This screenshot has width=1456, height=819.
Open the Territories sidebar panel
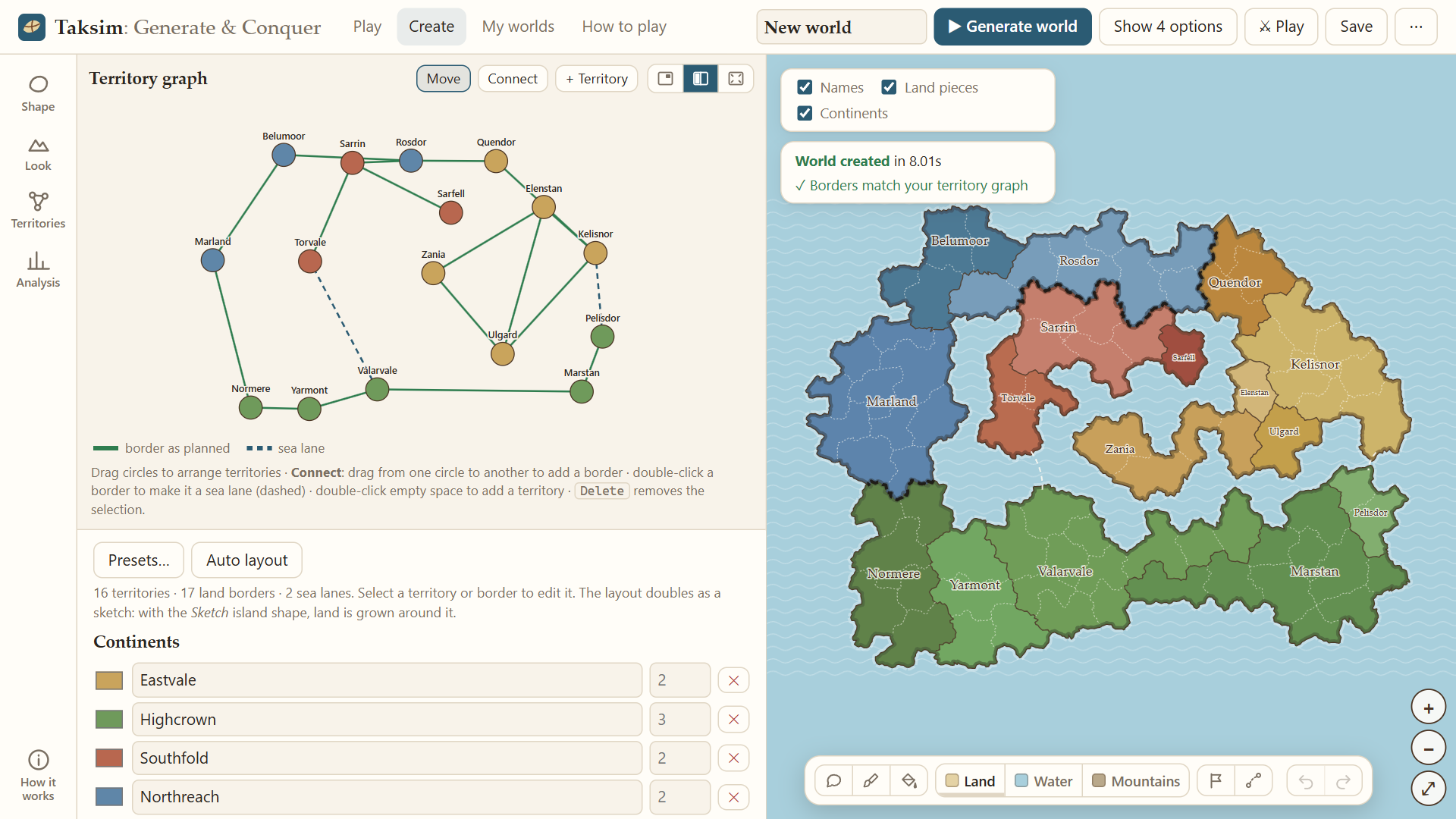38,211
